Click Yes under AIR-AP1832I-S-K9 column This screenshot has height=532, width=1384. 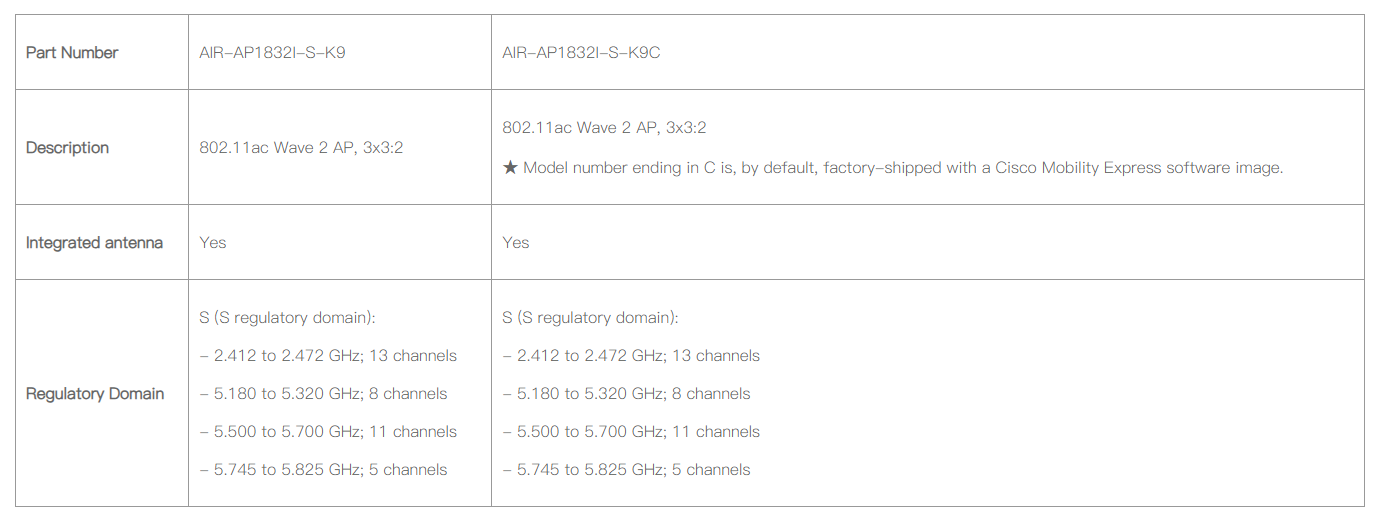point(213,243)
